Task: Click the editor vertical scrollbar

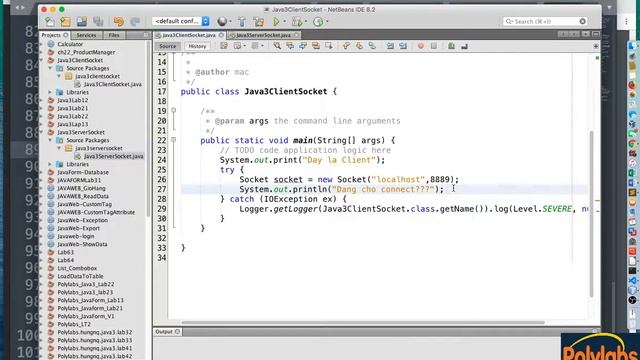Action: tap(591, 214)
